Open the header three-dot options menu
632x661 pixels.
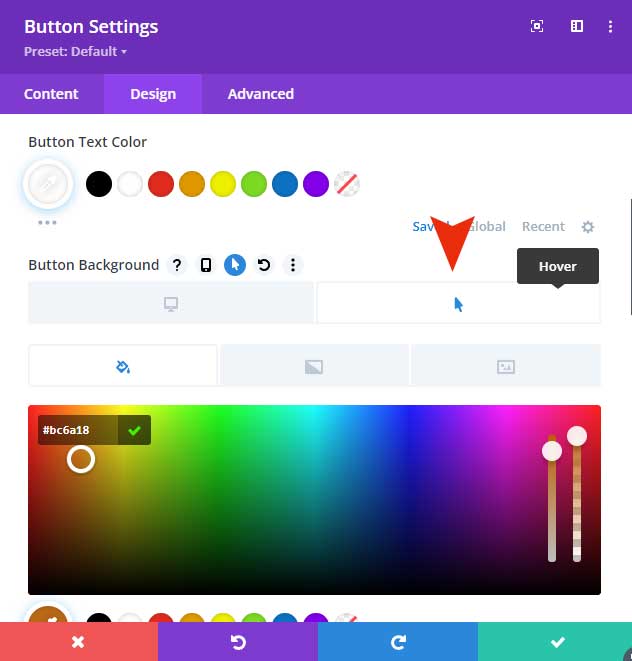click(x=610, y=27)
